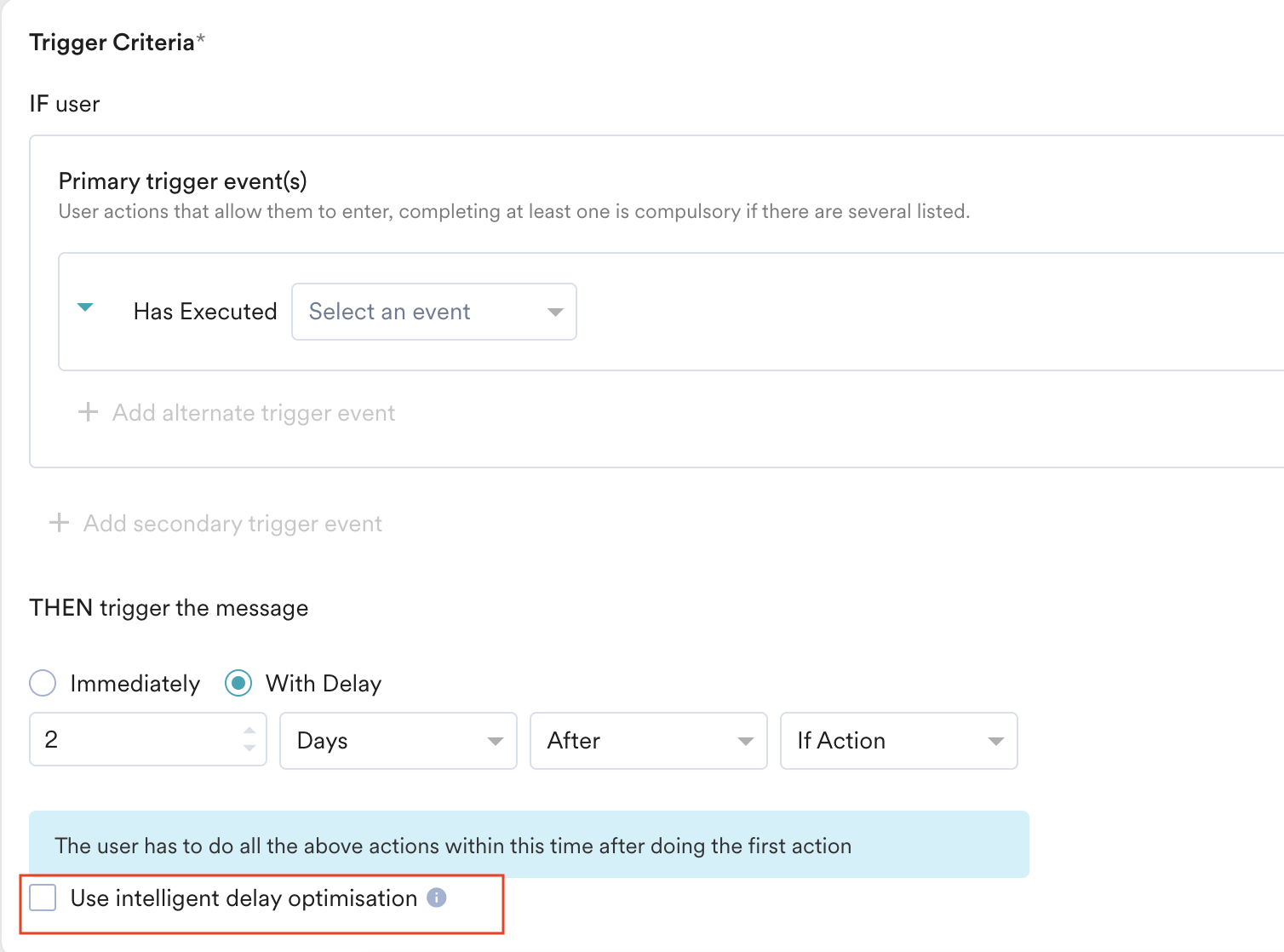Enable Use intelligent delay optimisation checkbox
This screenshot has width=1284, height=952.
click(43, 898)
